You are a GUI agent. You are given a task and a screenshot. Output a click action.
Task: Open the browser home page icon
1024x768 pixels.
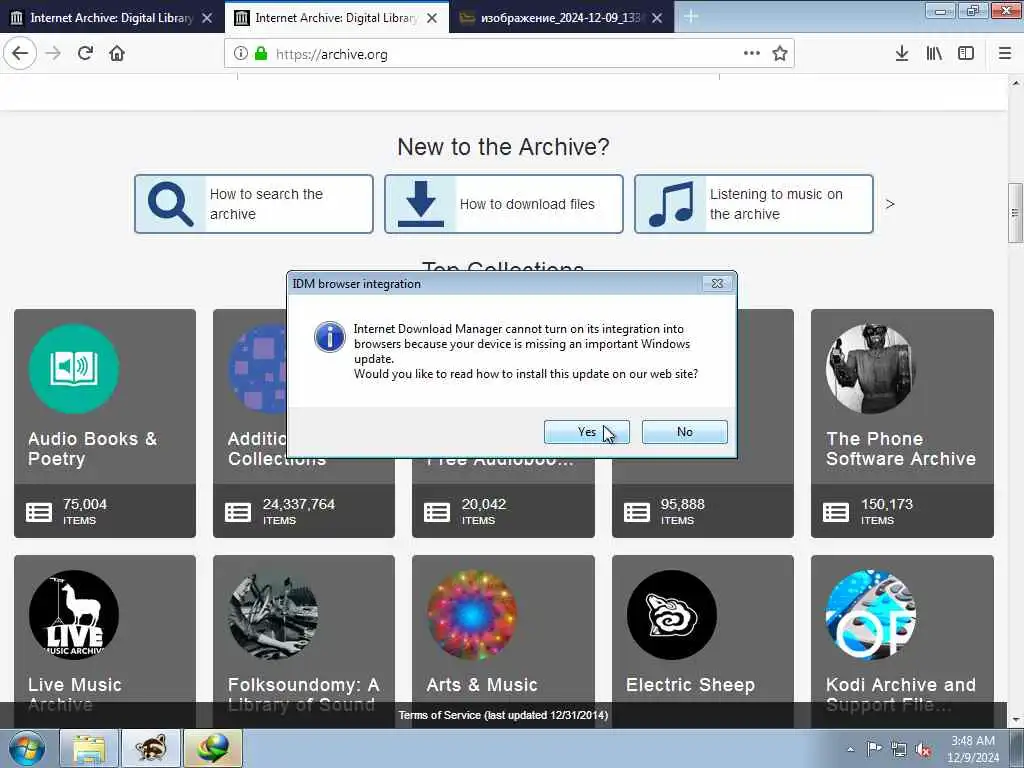tap(117, 54)
